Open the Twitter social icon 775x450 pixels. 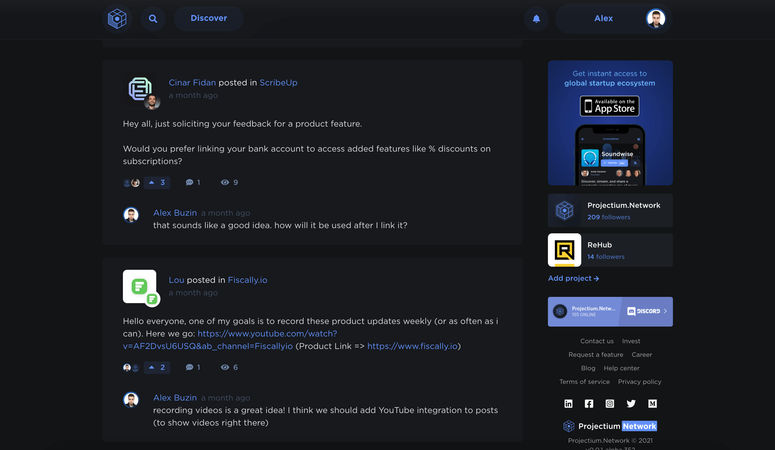click(631, 404)
